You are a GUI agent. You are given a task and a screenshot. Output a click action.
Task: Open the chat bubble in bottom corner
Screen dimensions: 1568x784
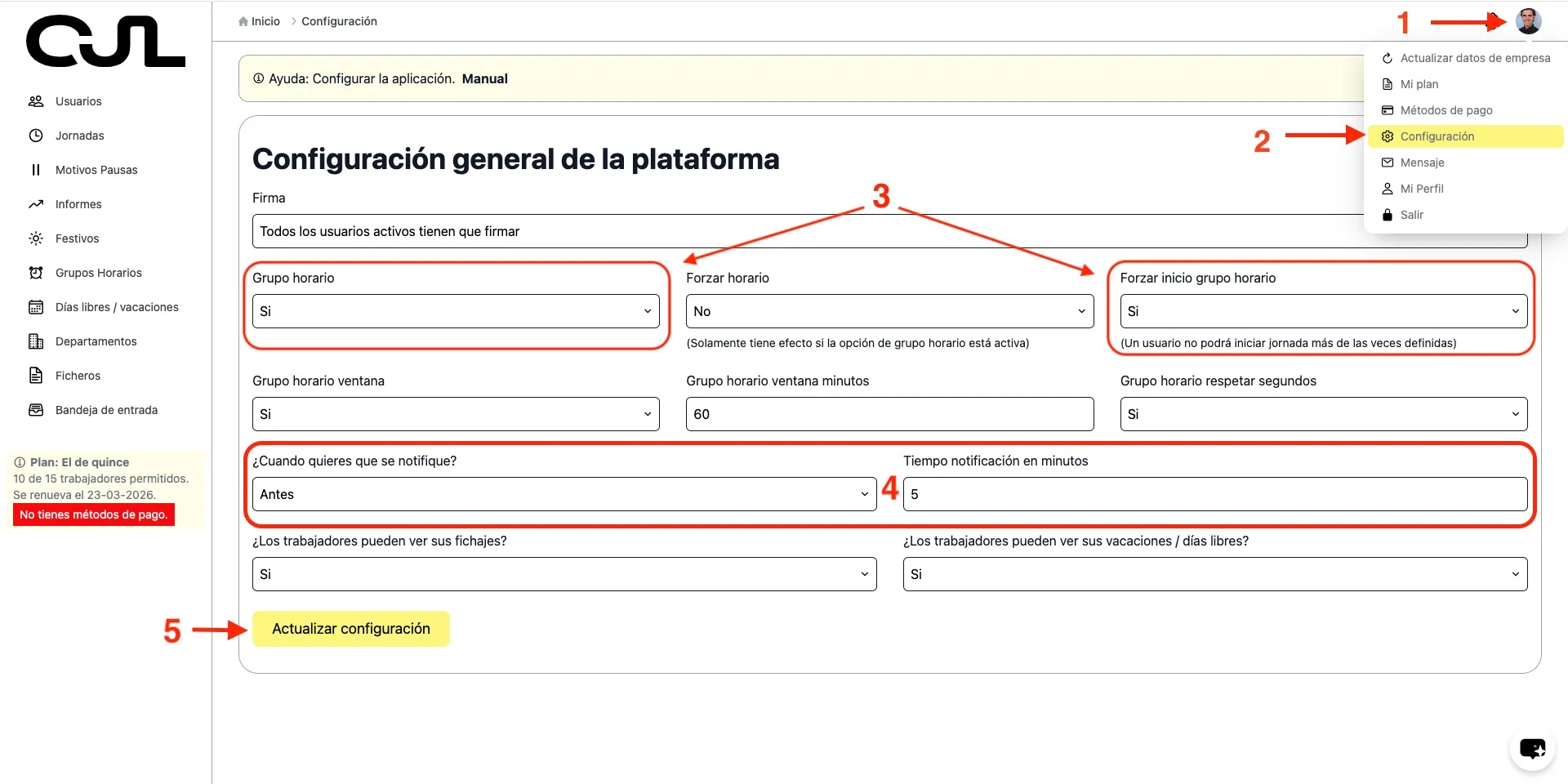1532,749
